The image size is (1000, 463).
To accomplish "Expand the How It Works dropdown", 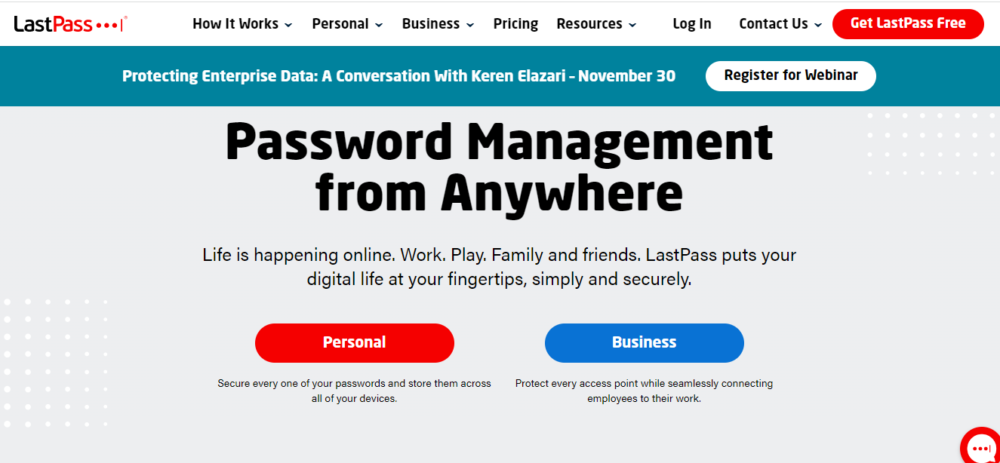I will coord(242,24).
